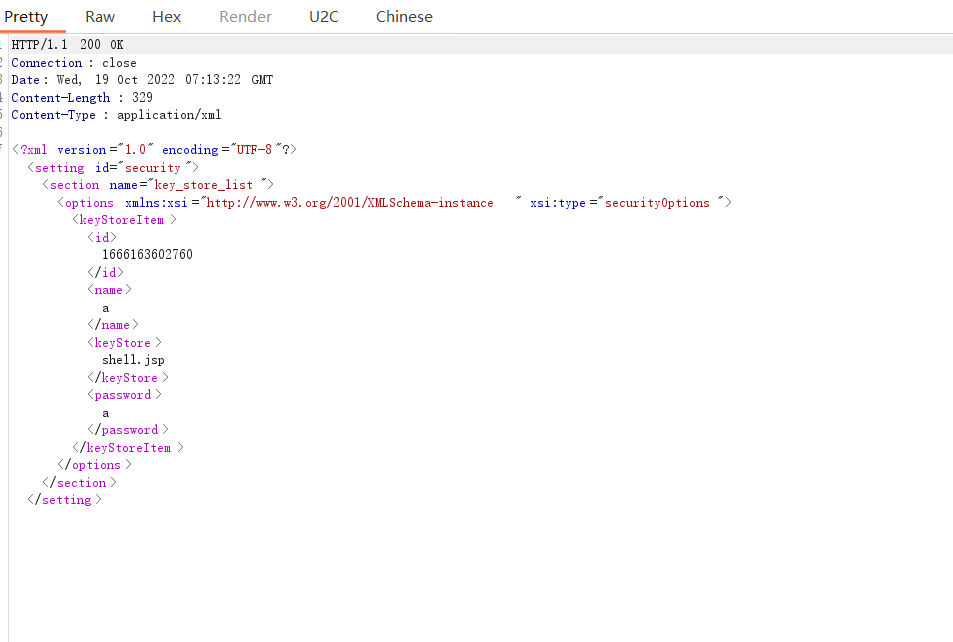
Task: Click the closing /section tag
Action: click(x=80, y=483)
